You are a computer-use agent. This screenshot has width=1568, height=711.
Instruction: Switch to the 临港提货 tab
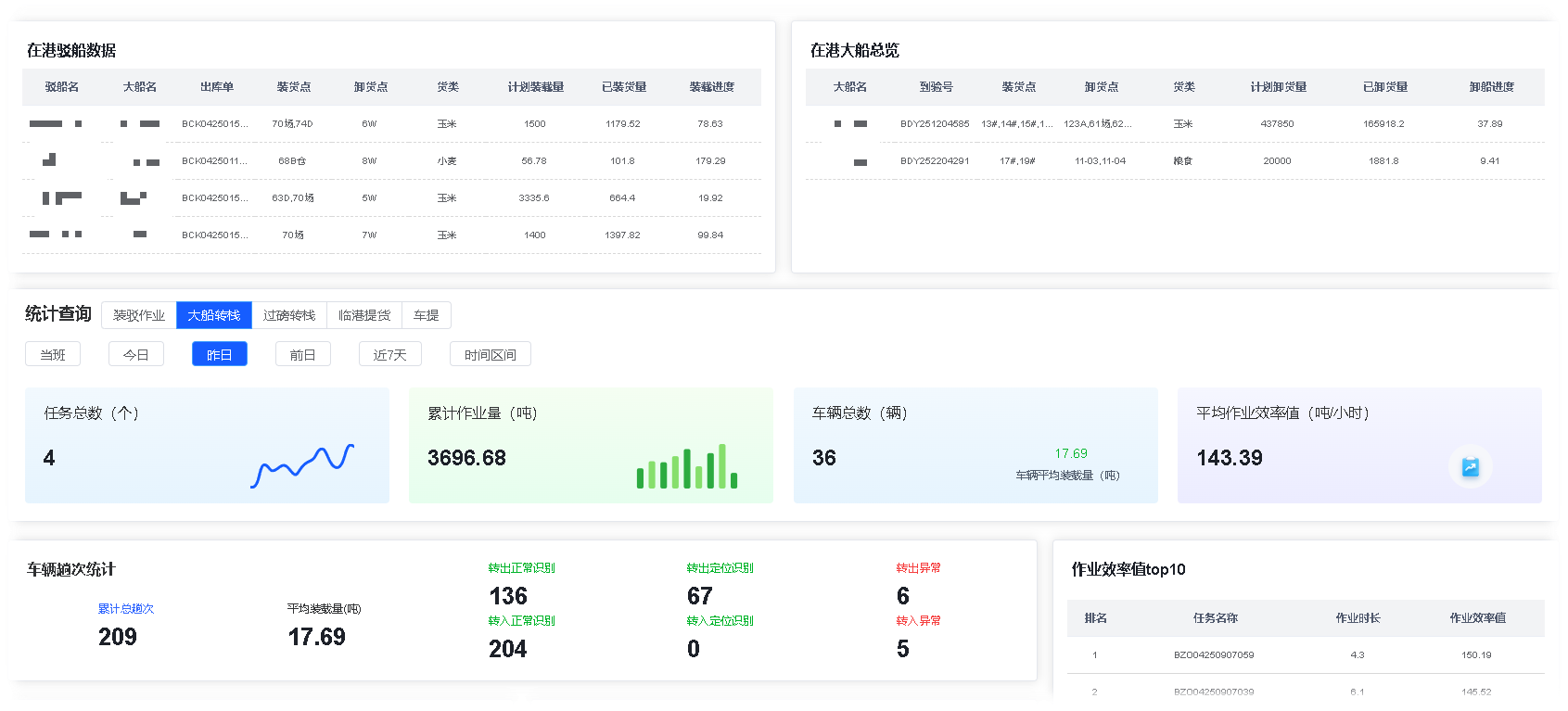pos(364,315)
